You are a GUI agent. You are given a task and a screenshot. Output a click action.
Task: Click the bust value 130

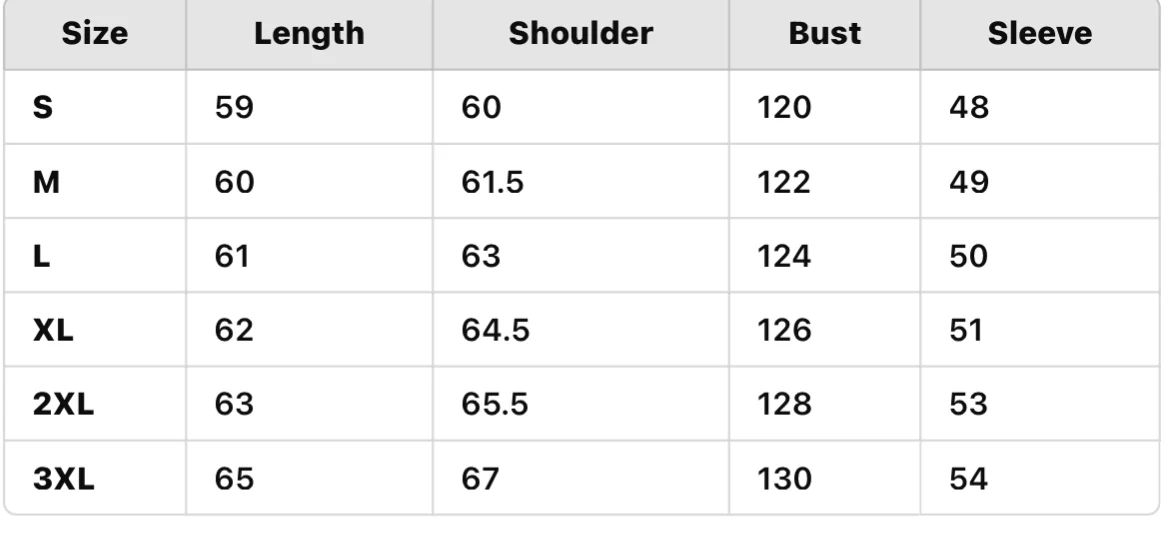pos(783,480)
